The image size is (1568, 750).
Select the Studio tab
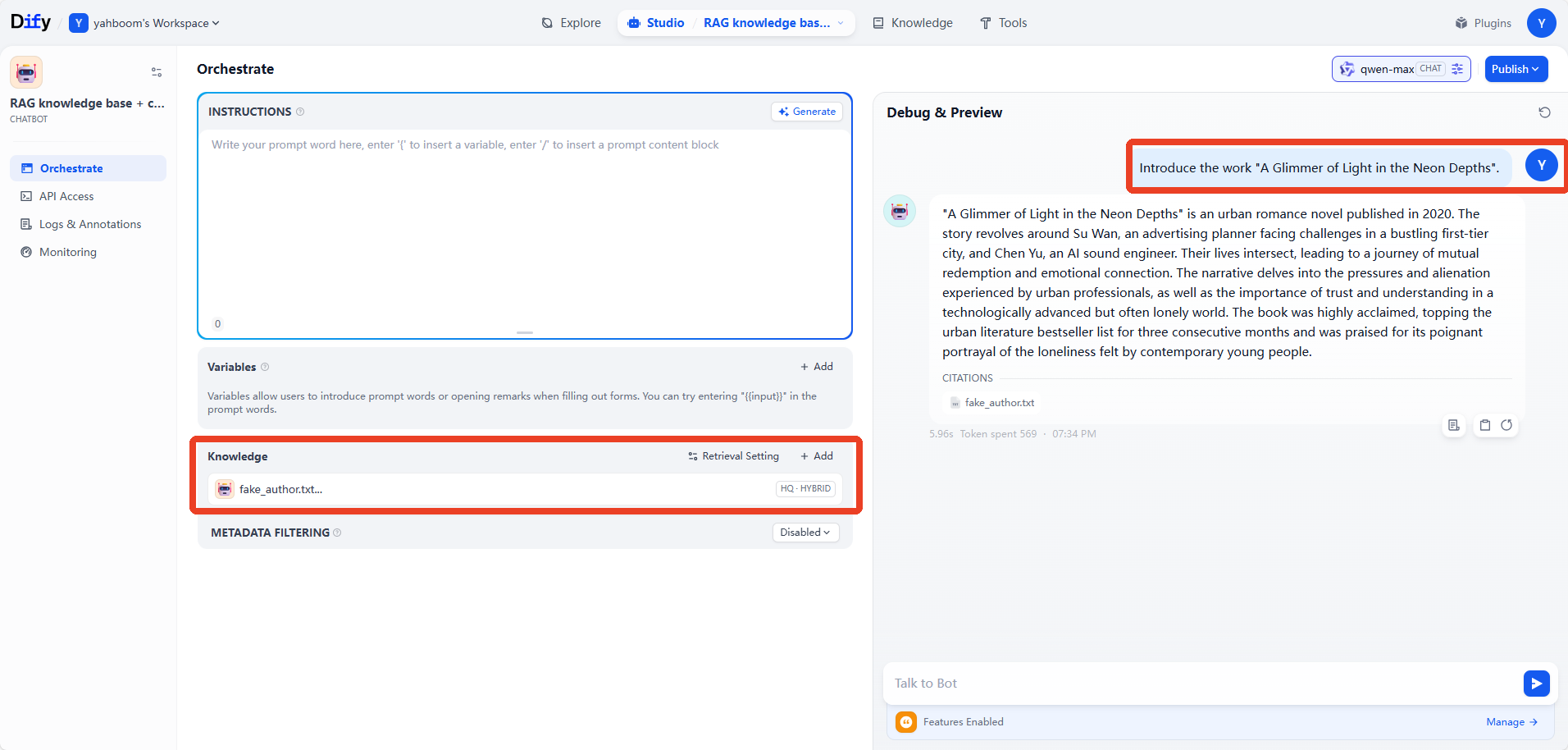click(655, 23)
